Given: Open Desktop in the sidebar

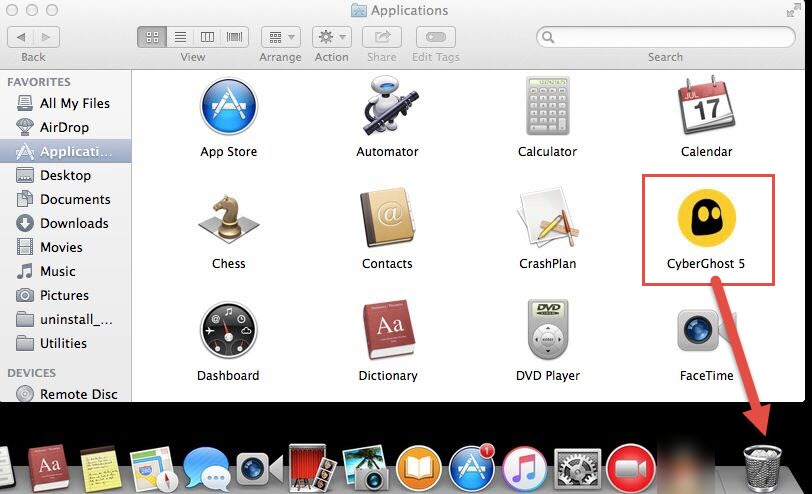Looking at the screenshot, I should coord(66,175).
